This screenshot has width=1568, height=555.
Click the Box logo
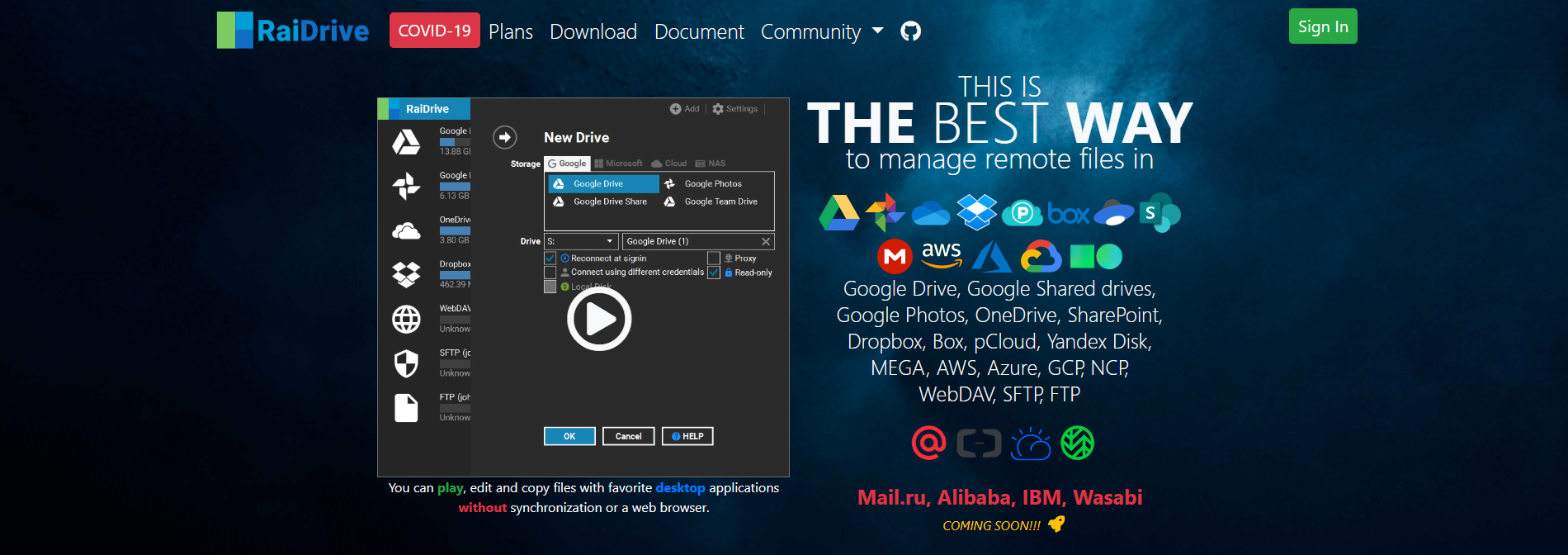(1069, 214)
